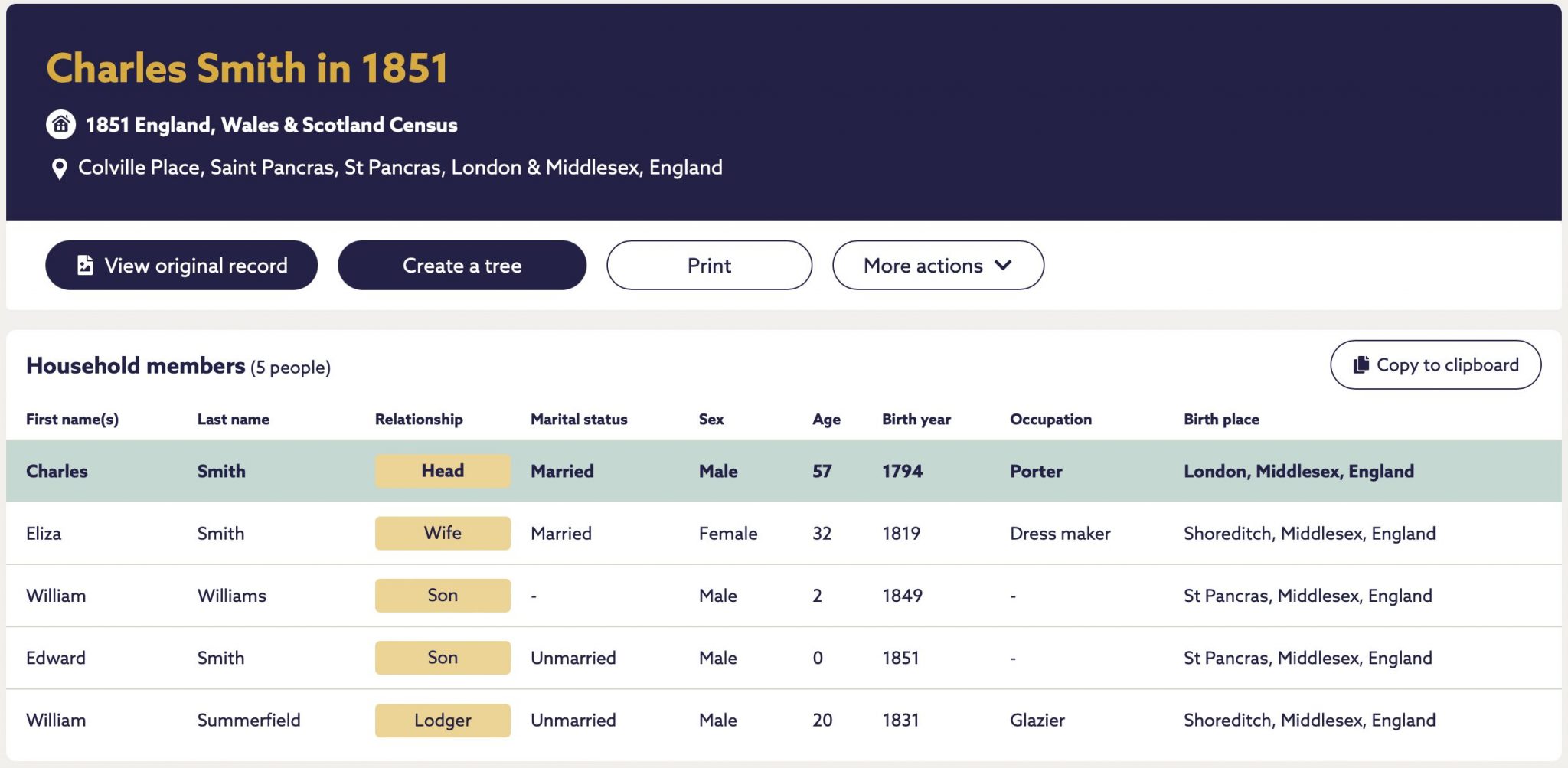Click the location pin icon before Colville Place
This screenshot has height=768, width=1568.
coord(59,168)
